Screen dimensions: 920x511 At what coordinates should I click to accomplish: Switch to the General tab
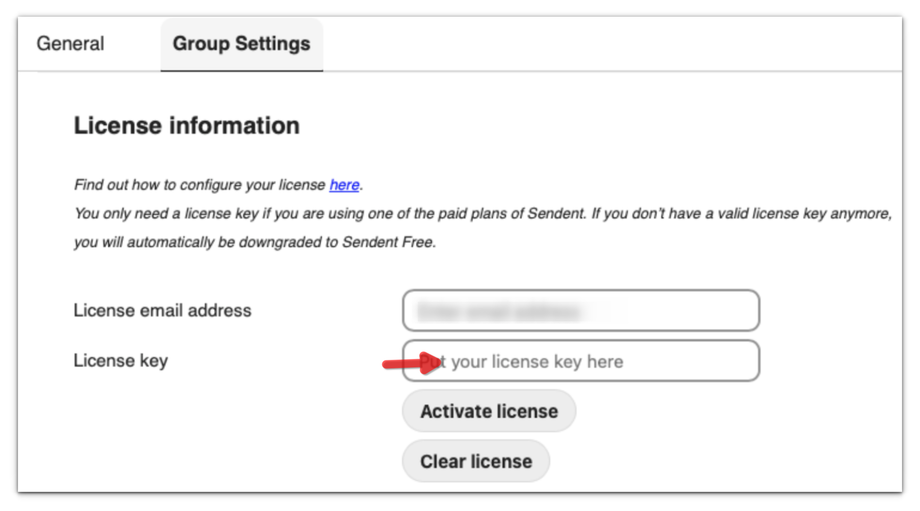[x=70, y=44]
